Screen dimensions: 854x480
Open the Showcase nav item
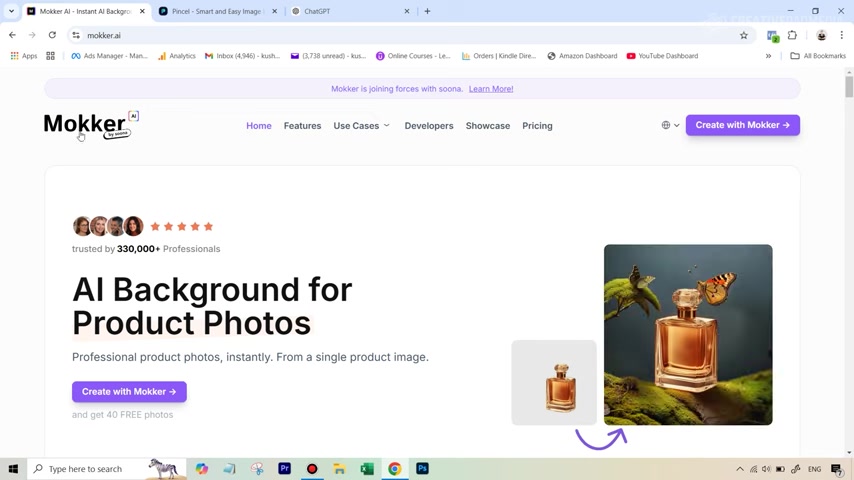coord(487,126)
